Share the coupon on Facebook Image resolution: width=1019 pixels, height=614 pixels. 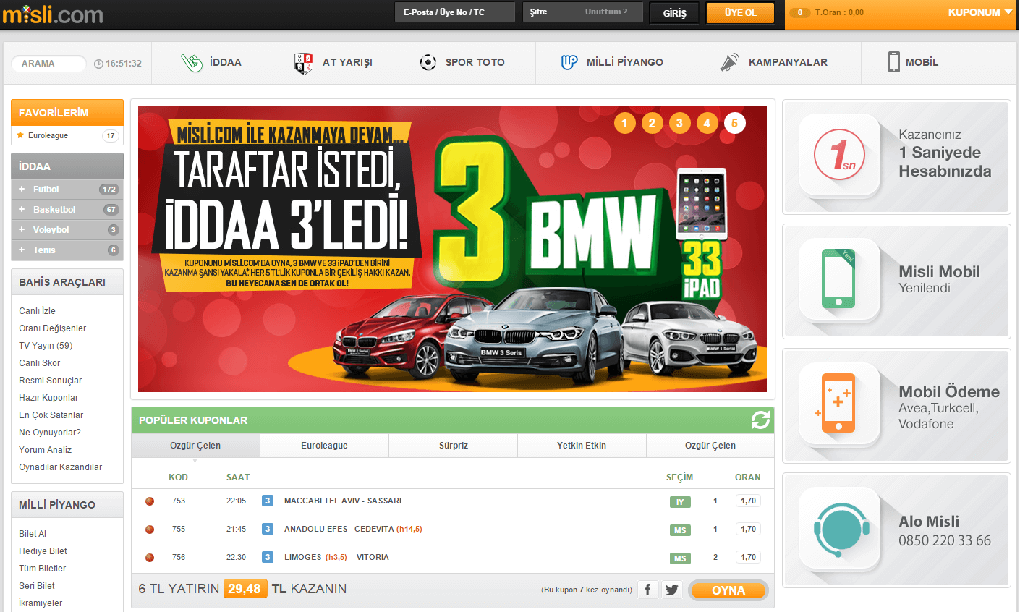648,590
